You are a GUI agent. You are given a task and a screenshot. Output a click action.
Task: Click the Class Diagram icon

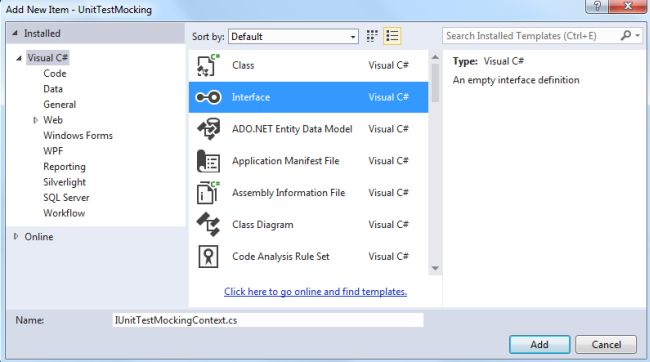pos(208,224)
